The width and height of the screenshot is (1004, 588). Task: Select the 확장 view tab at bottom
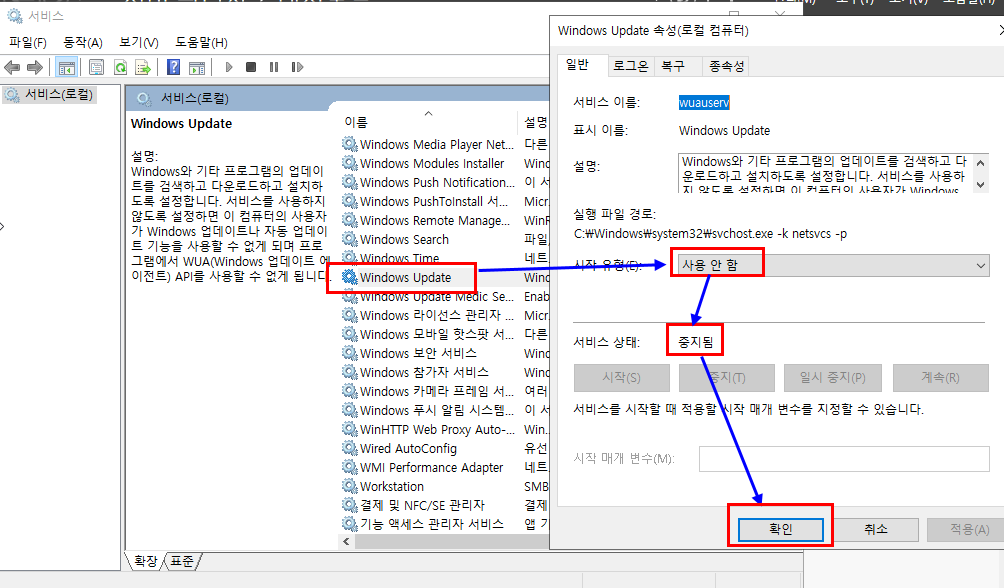[x=145, y=561]
